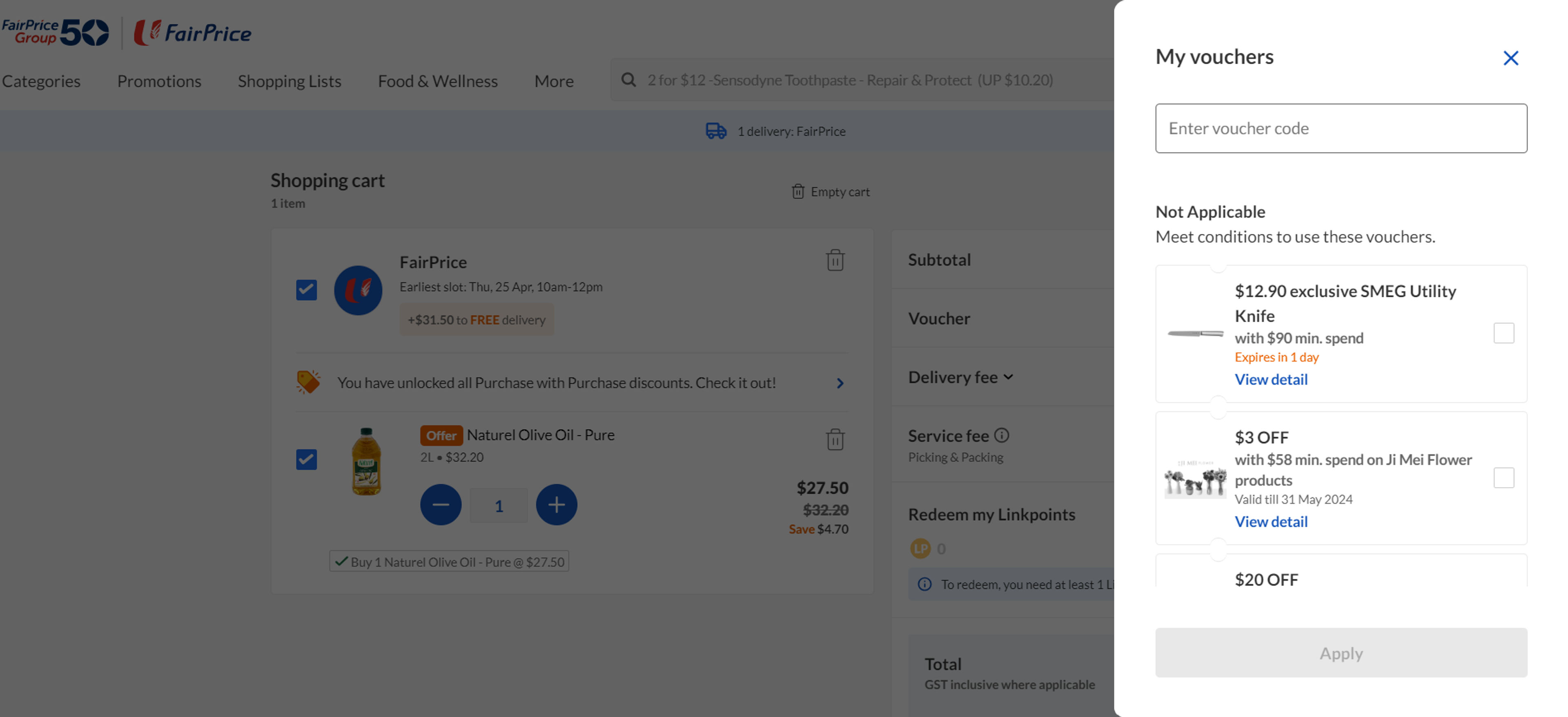Click the $20 OFF voucher title
Screen dimensions: 1568x717
coord(1266,579)
